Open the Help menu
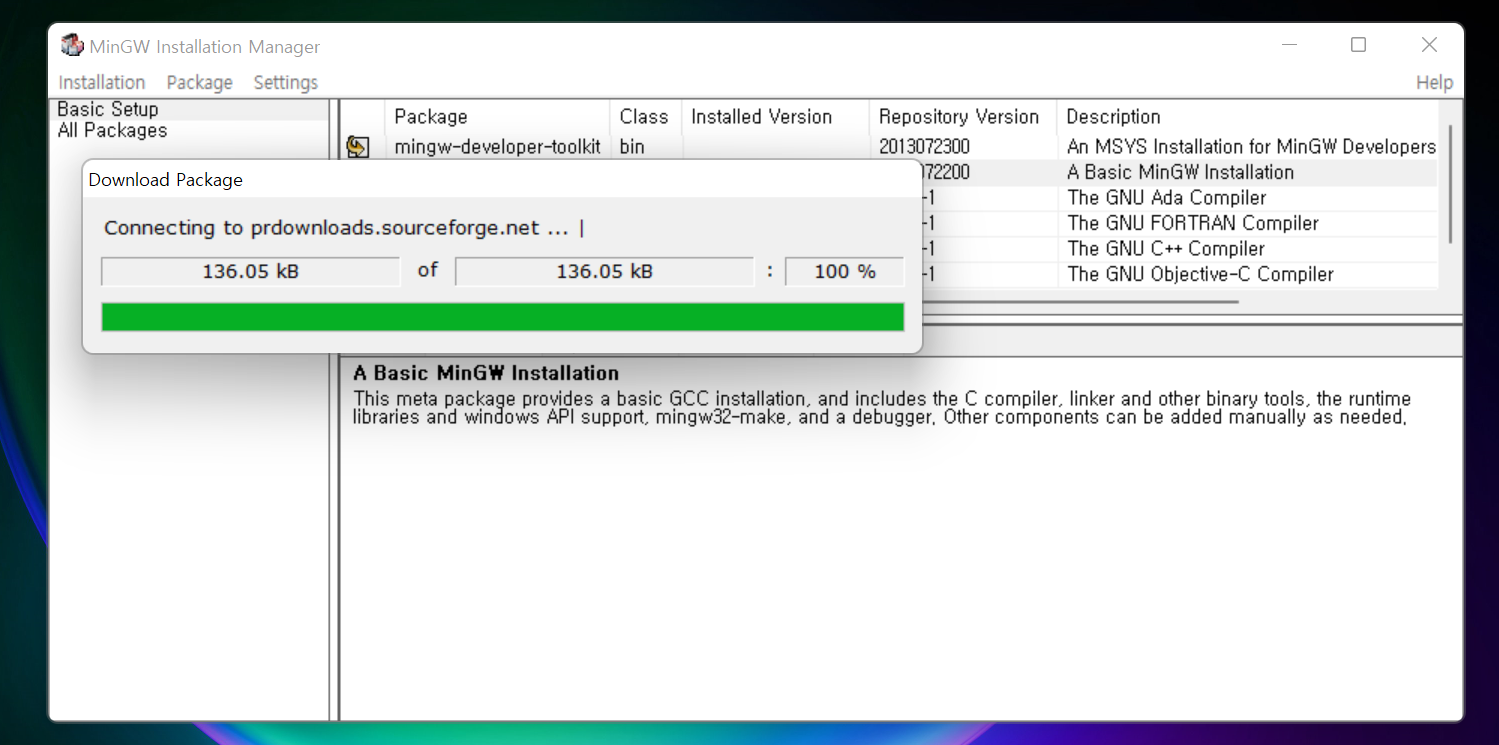Screen dimensions: 1499x745 pos(1434,82)
